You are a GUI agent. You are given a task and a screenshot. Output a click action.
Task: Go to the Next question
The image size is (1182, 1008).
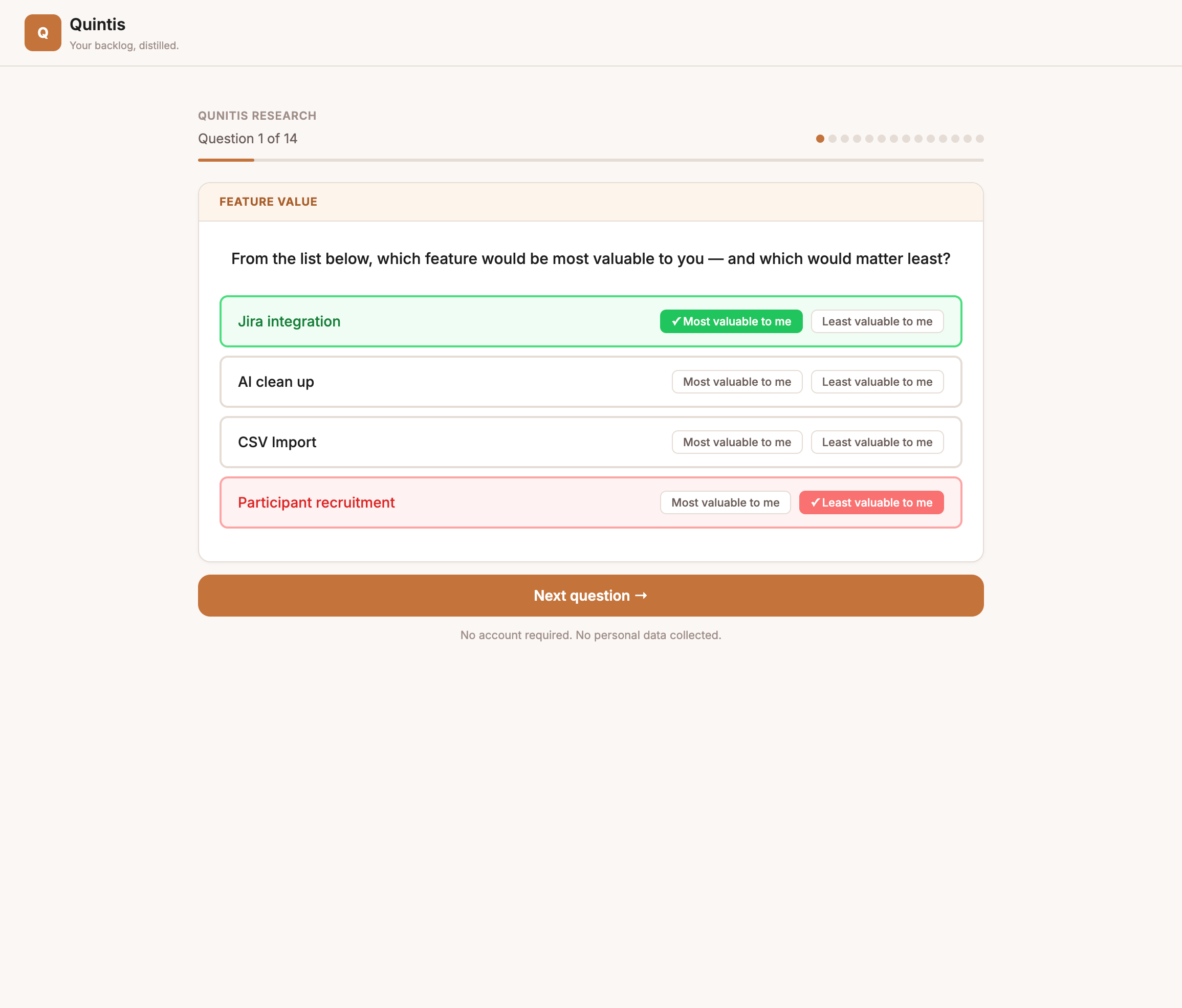click(590, 596)
